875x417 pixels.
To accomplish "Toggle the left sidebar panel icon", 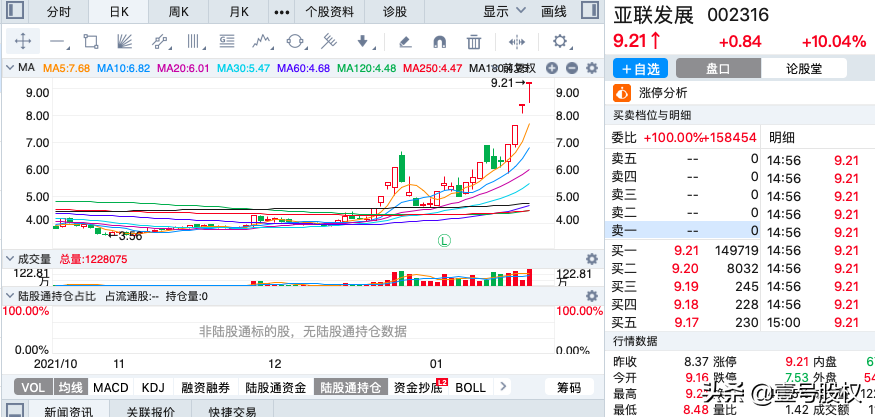I will 15,11.
